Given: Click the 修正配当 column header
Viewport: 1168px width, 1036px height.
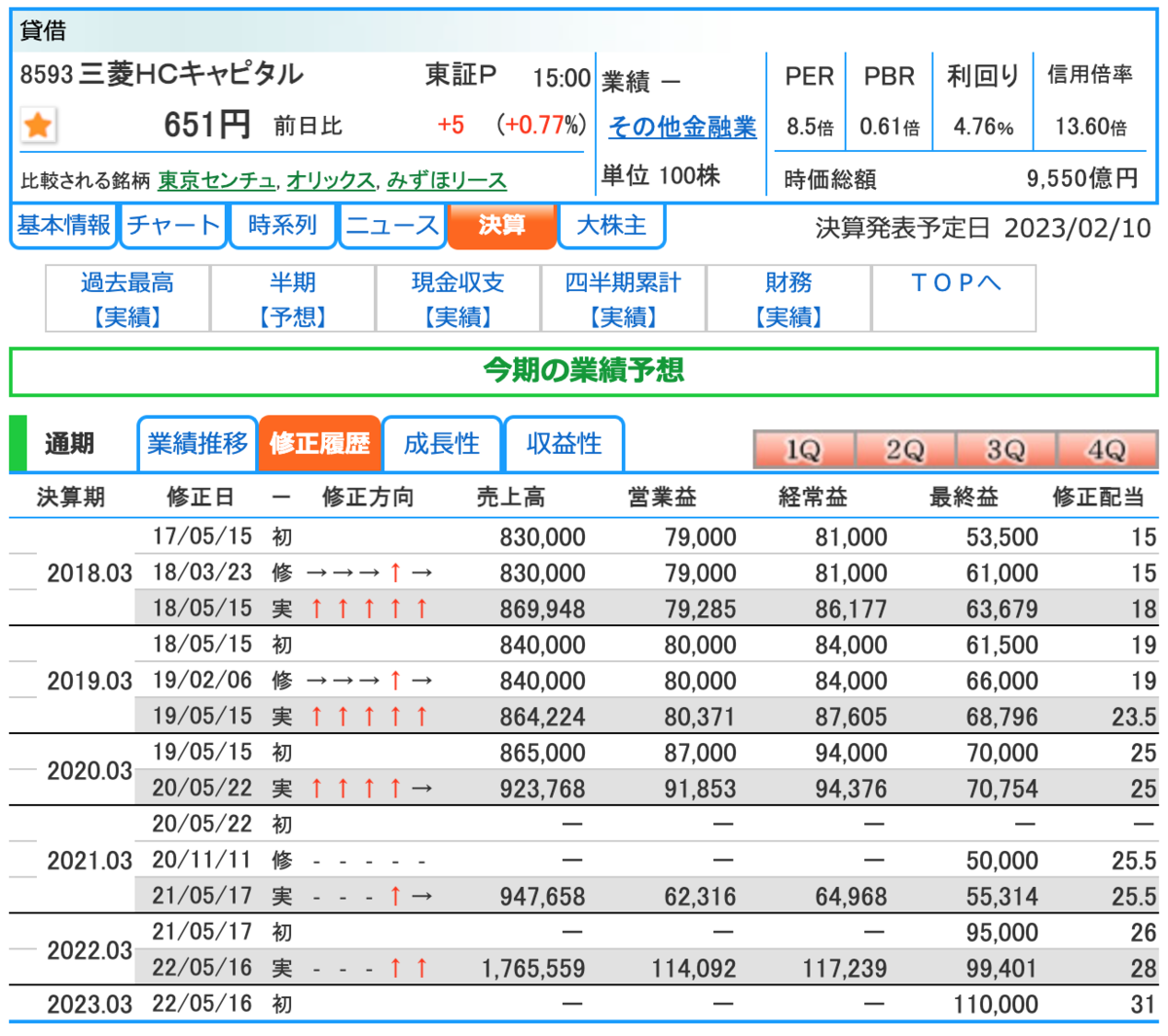Looking at the screenshot, I should [x=1098, y=498].
